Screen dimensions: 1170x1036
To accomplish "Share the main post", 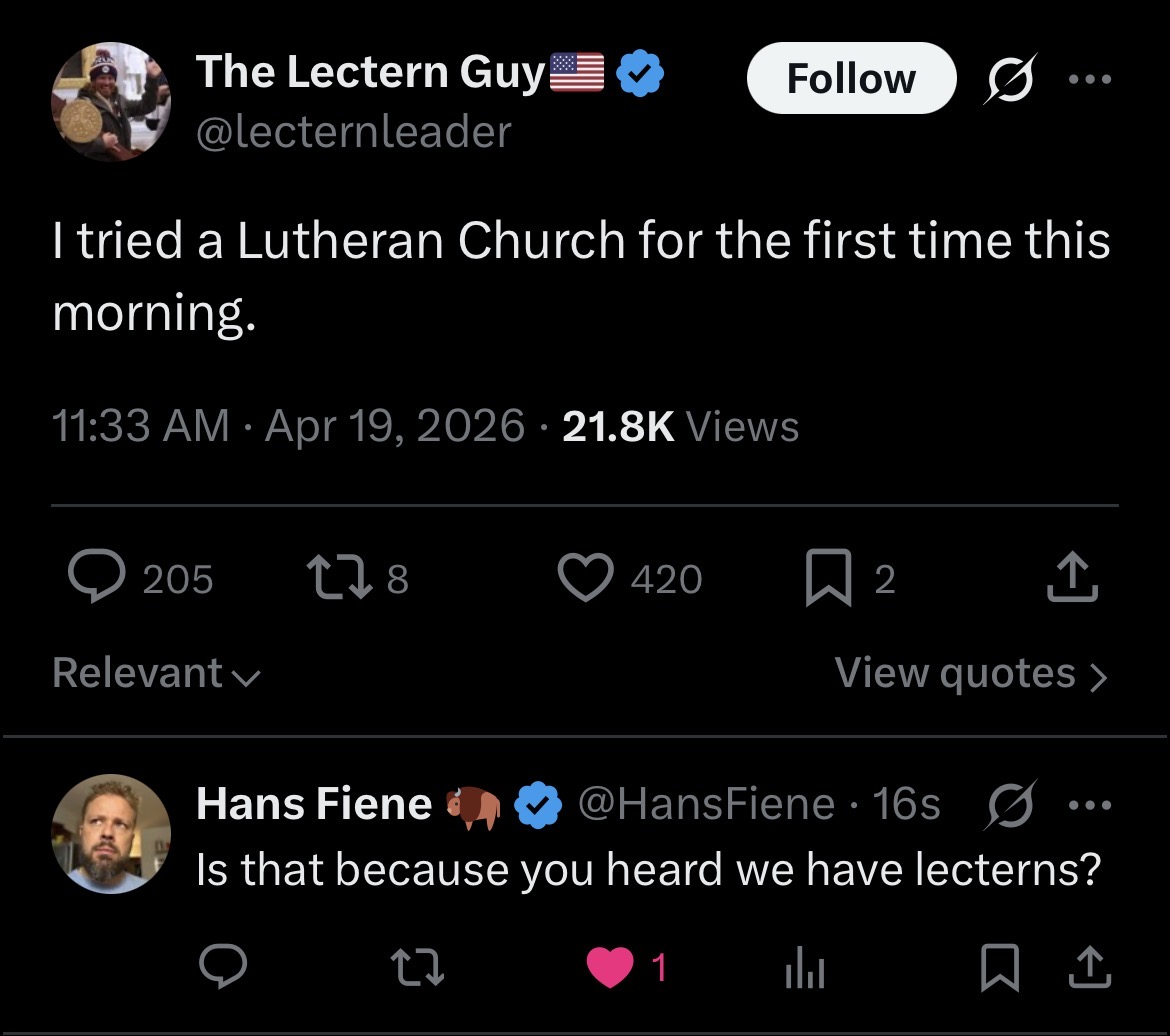I will (x=1074, y=578).
